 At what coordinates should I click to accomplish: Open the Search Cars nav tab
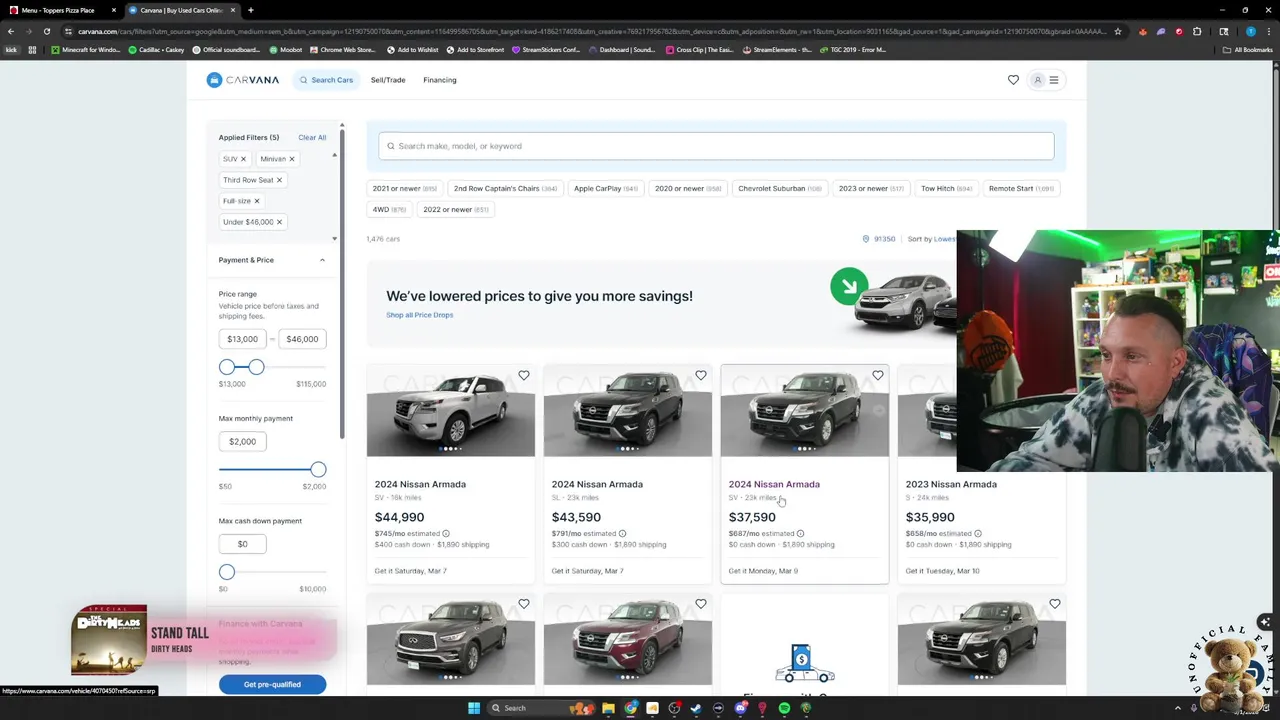[325, 80]
